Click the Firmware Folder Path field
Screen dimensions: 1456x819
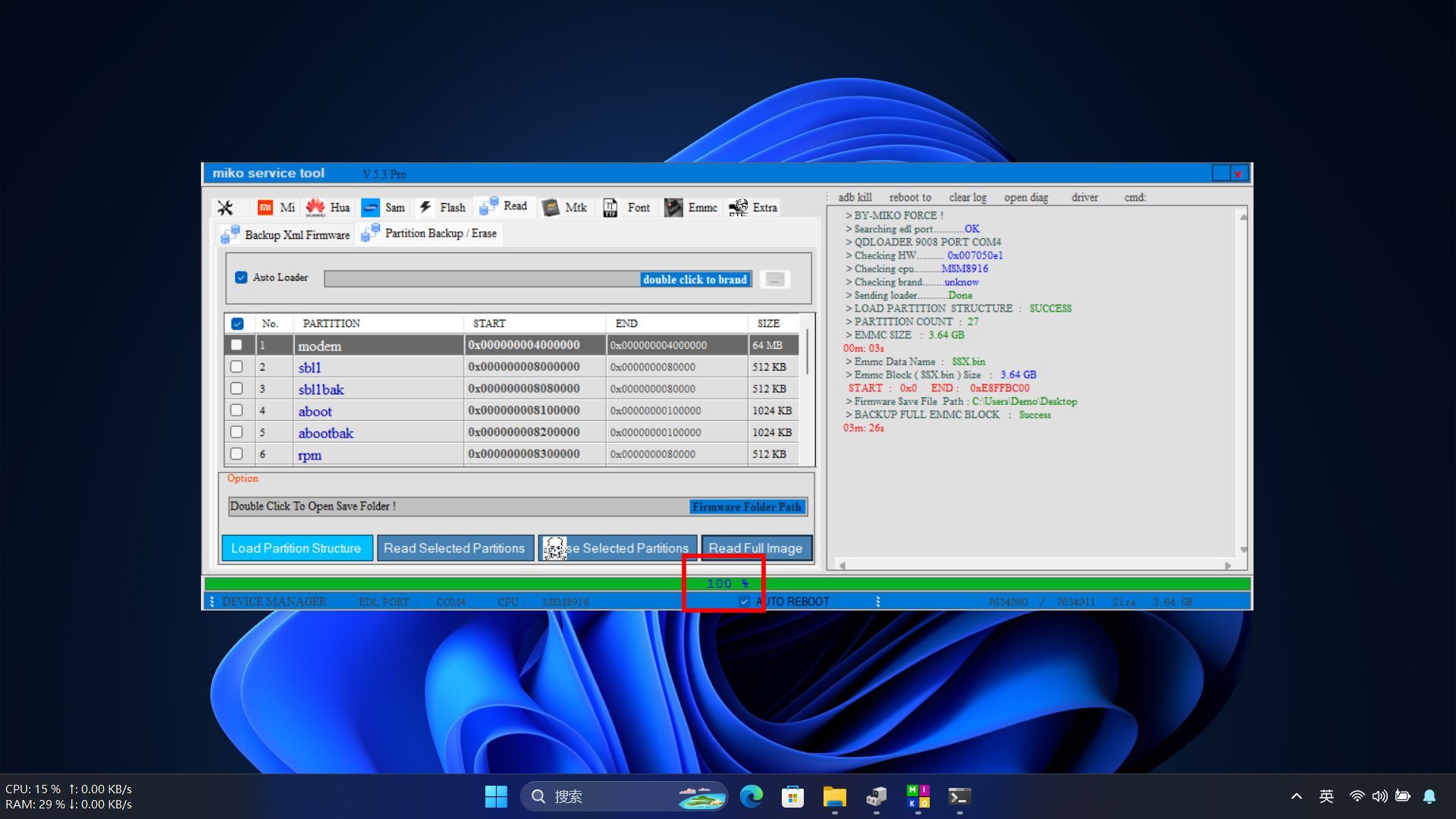746,507
